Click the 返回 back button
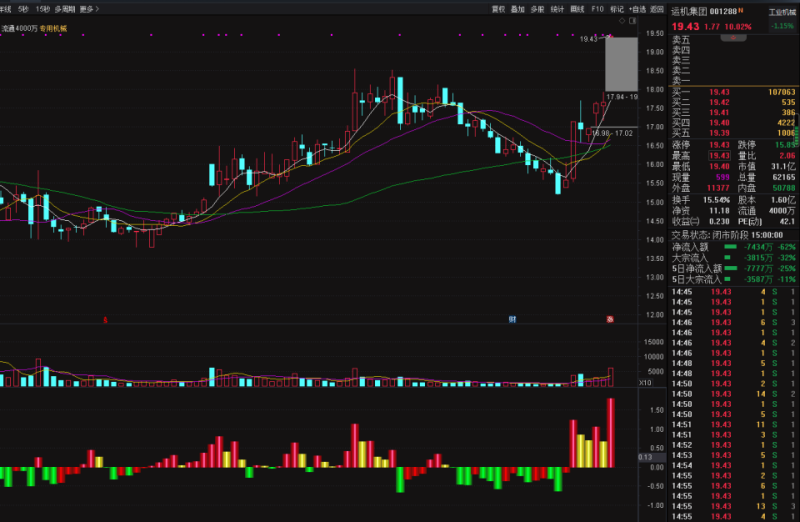 coord(656,9)
